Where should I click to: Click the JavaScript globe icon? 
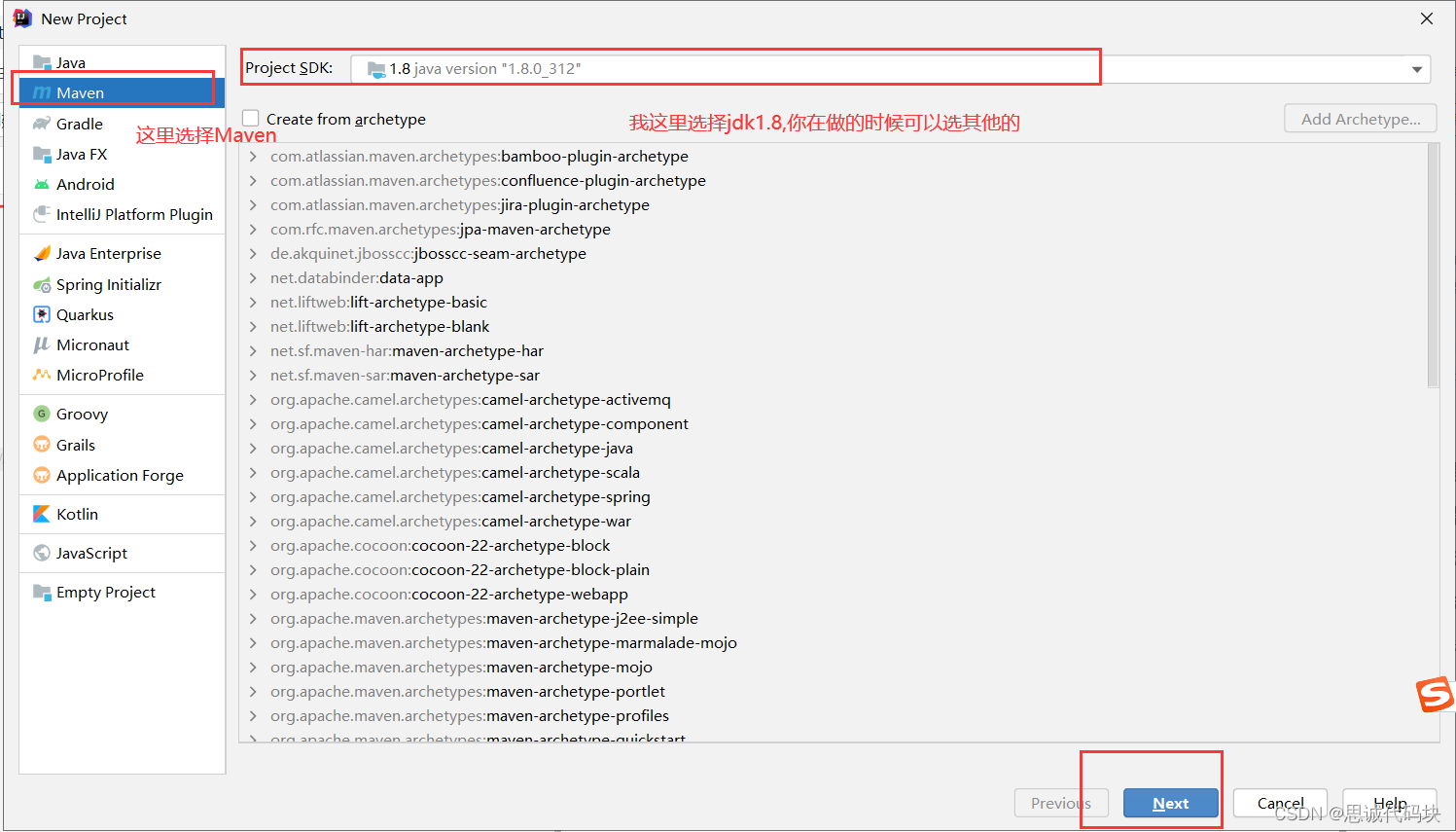42,553
